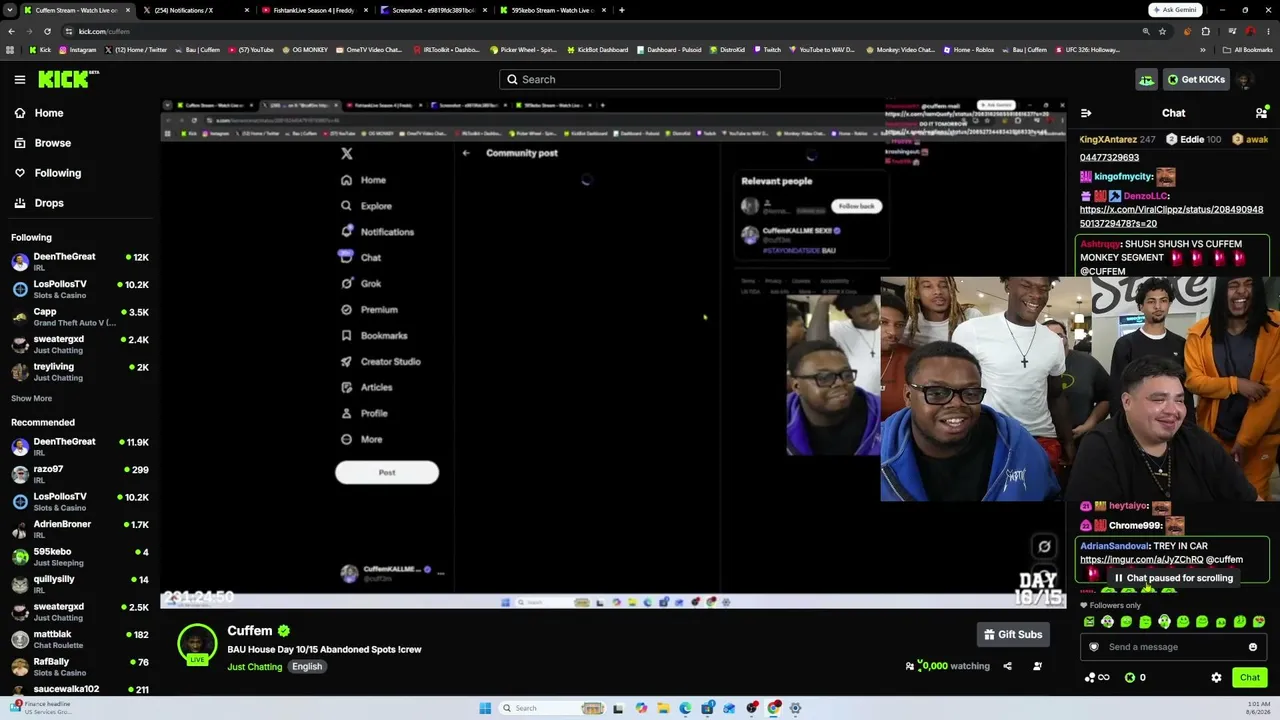1280x720 pixels.
Task: Open the emoji picker in message box
Action: click(1253, 647)
